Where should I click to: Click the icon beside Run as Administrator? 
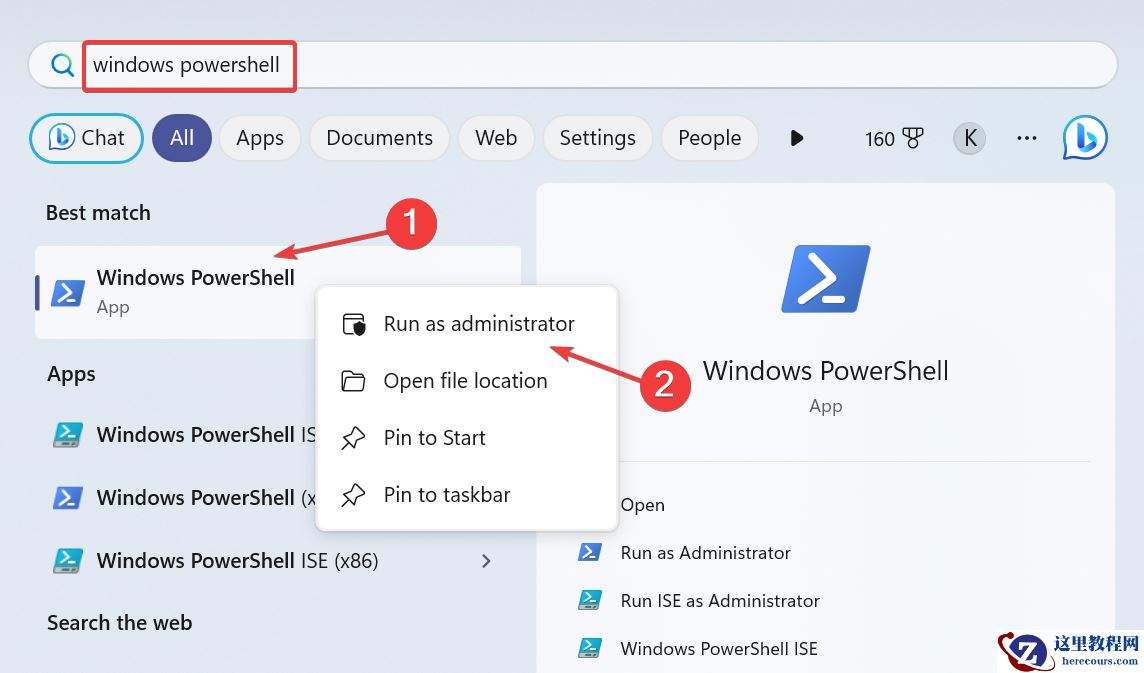pos(590,553)
